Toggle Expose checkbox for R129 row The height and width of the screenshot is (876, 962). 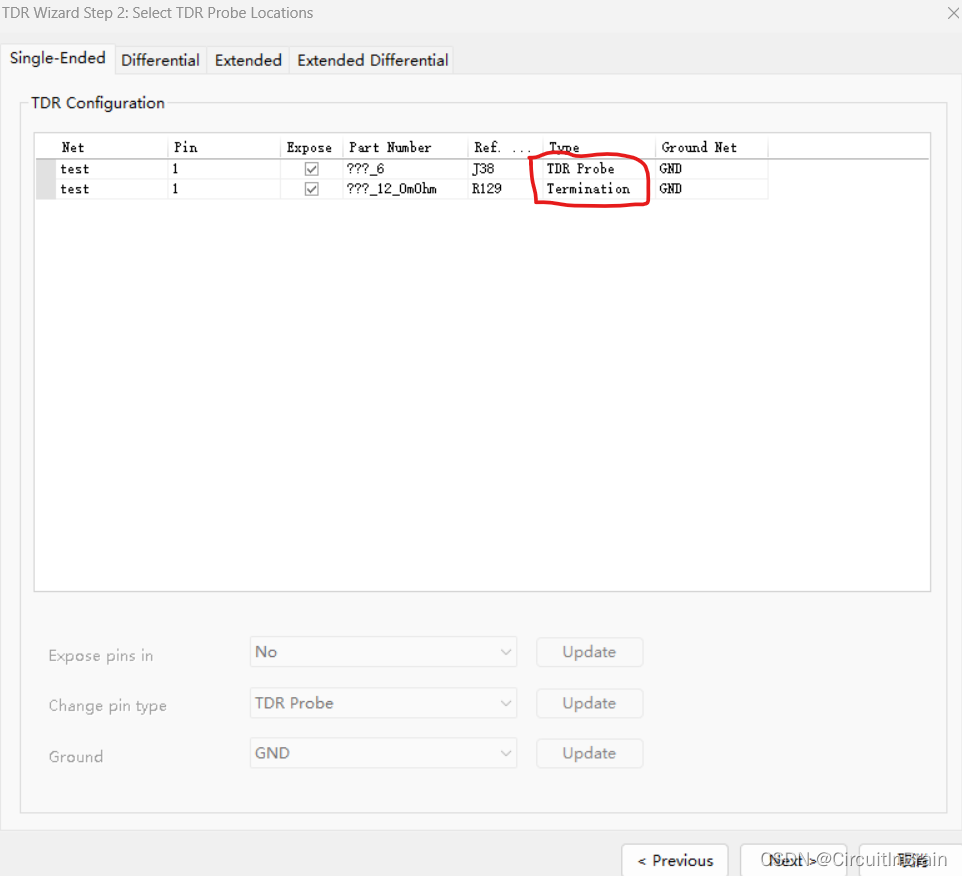[x=312, y=189]
